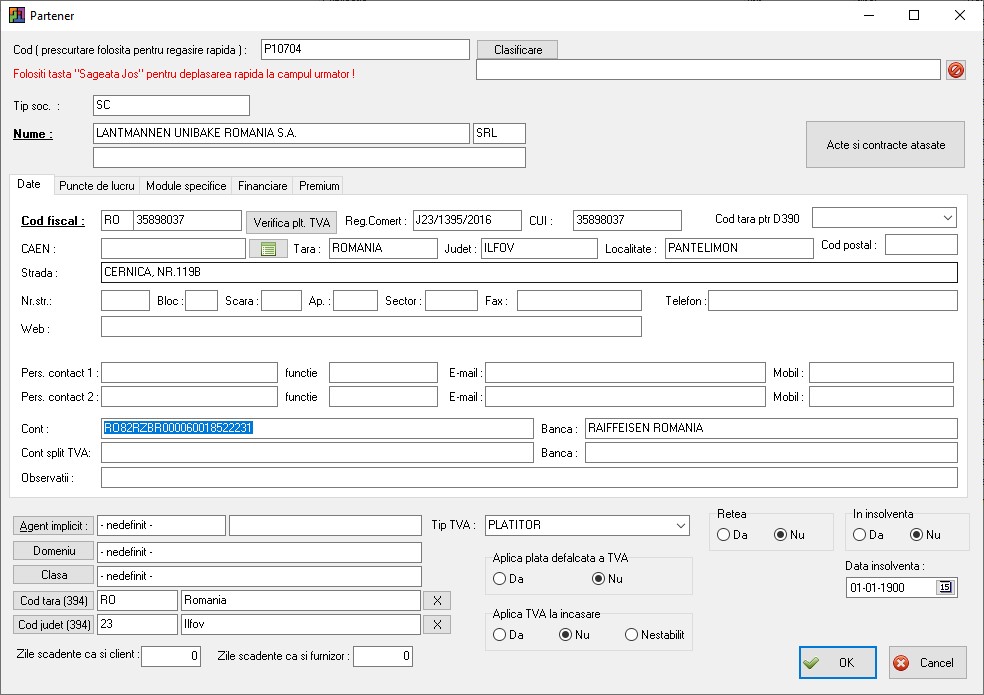Open Acte si contracte atasate
The height and width of the screenshot is (695, 984).
[885, 145]
